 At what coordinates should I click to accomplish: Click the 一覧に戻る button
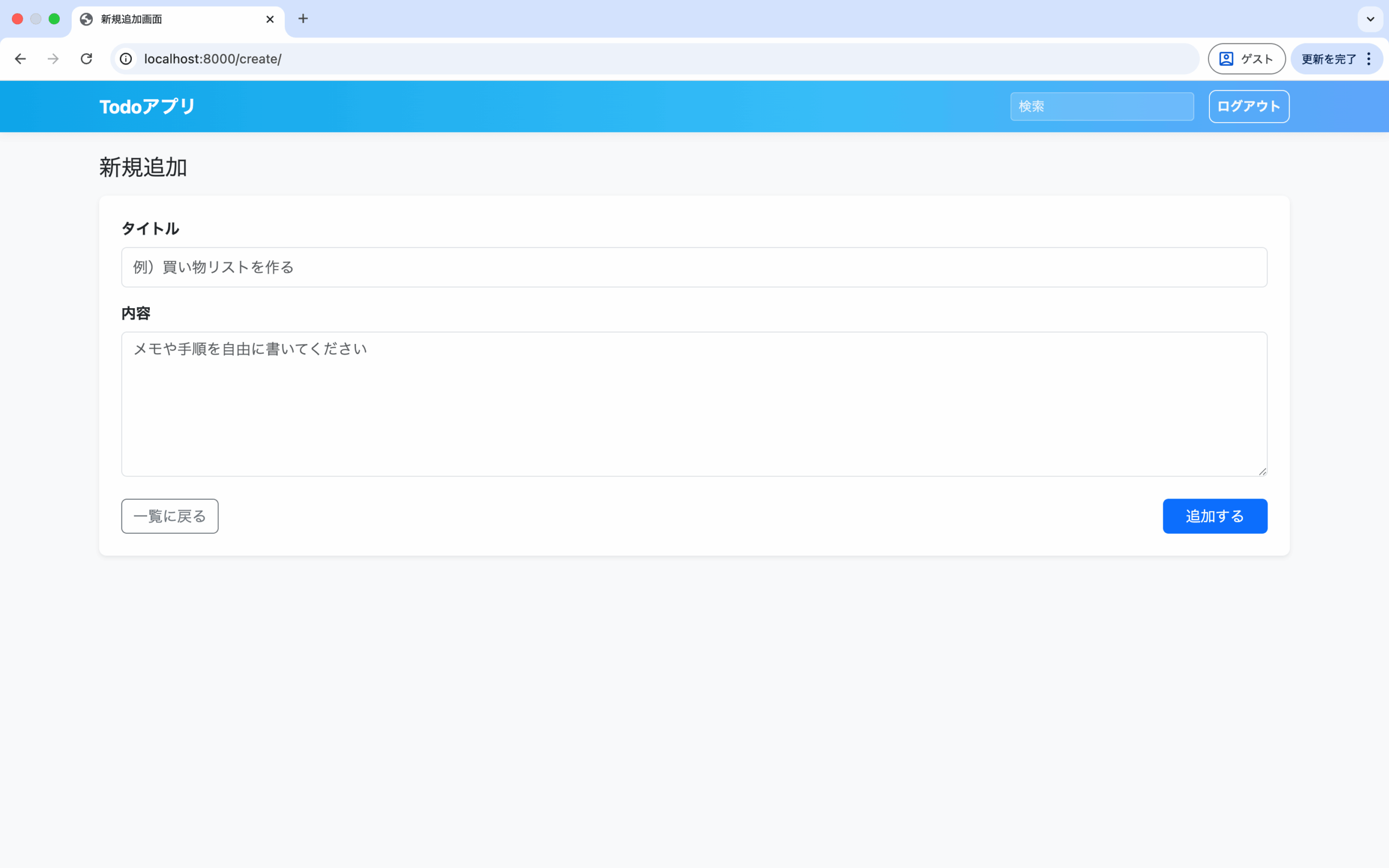tap(170, 516)
